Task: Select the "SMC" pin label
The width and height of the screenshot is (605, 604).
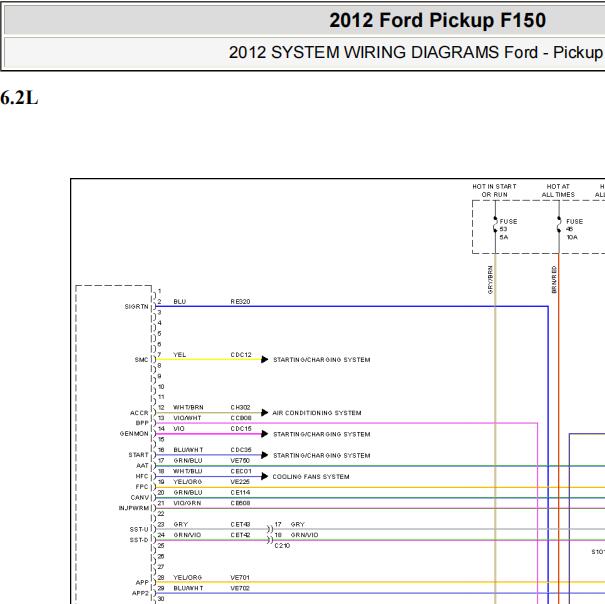Action: tap(142, 360)
